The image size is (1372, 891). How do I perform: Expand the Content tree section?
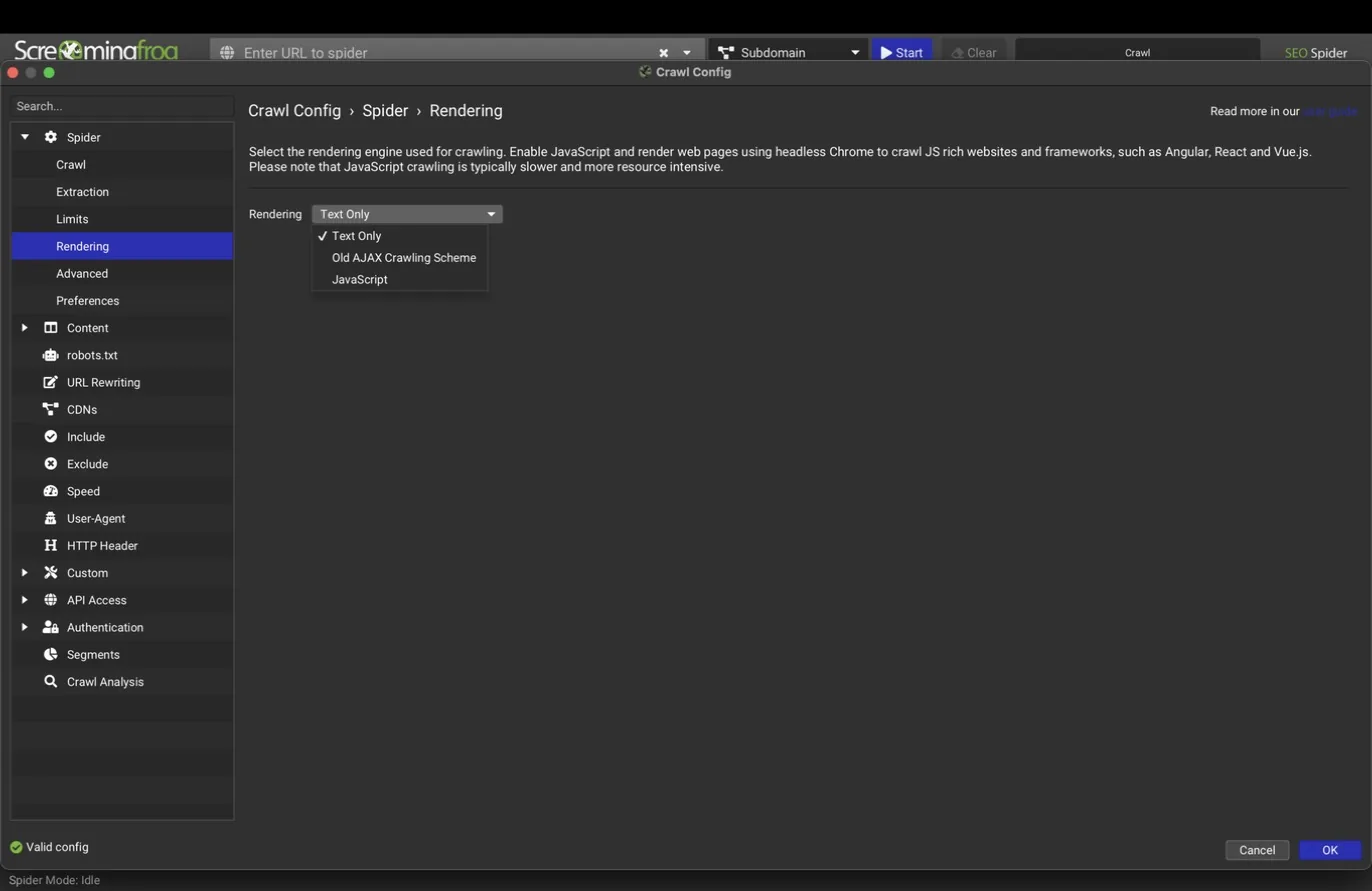click(x=25, y=328)
